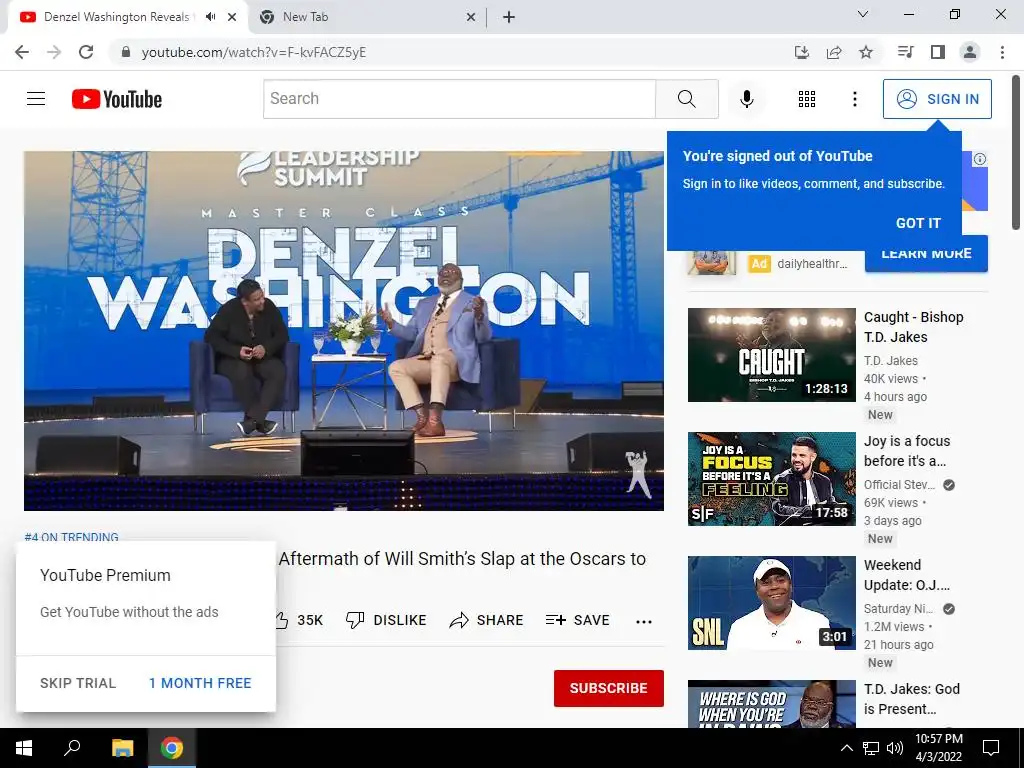Choose 1 MONTH FREE offer
Image resolution: width=1024 pixels, height=768 pixels.
200,682
